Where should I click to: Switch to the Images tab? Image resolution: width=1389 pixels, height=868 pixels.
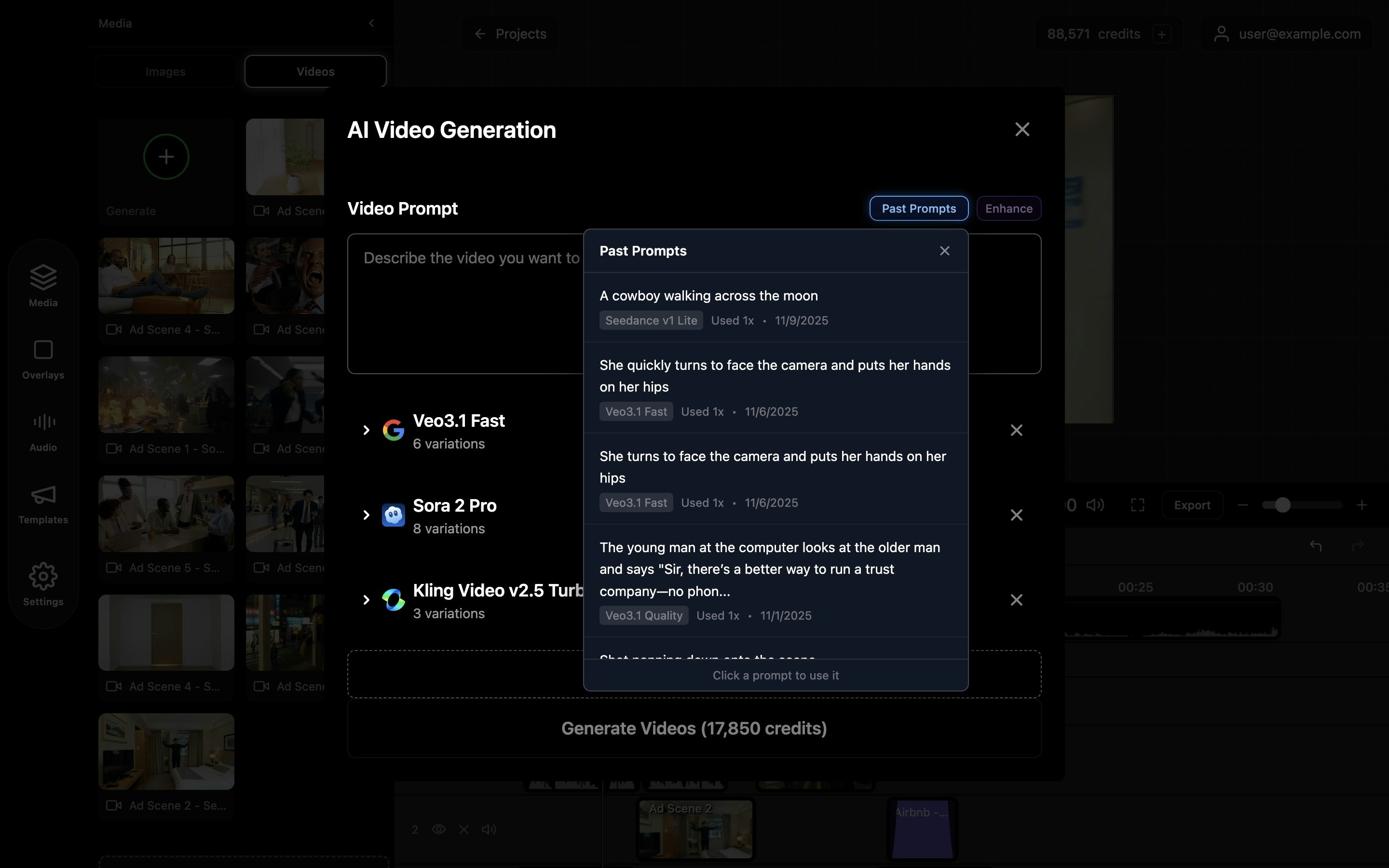tap(165, 72)
